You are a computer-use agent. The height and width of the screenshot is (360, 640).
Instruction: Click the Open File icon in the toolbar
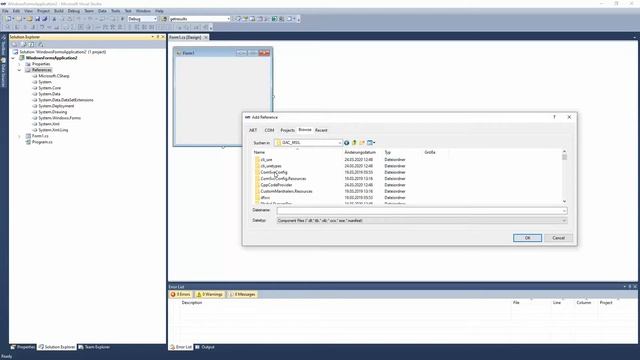tap(29, 19)
